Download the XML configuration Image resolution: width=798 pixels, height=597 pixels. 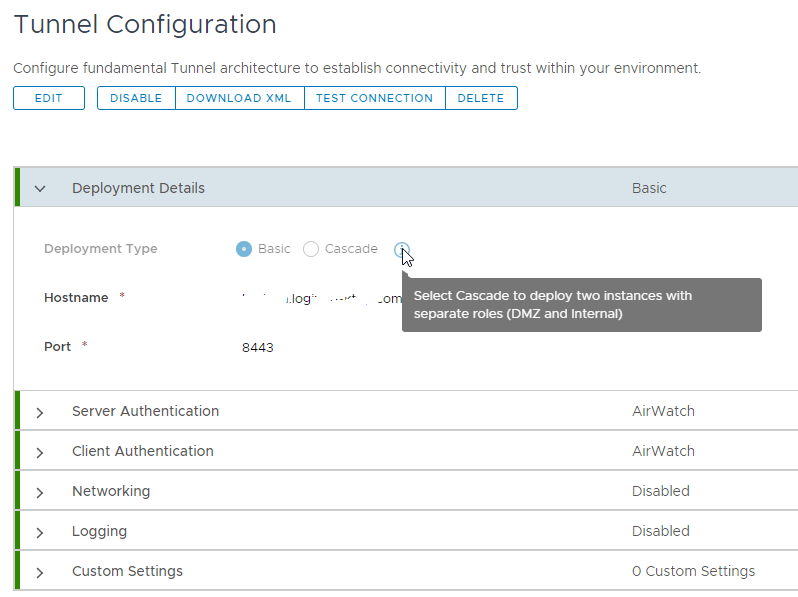[x=240, y=98]
